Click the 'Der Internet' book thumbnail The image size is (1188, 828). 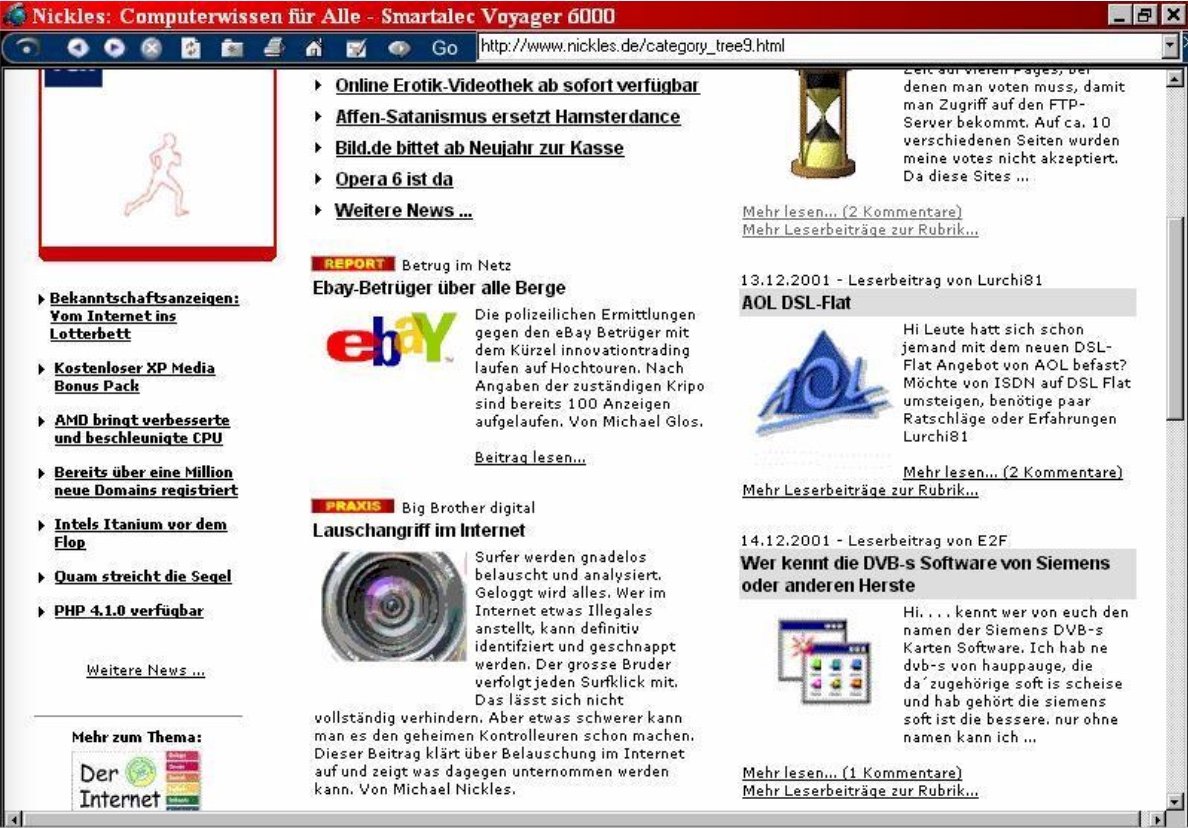136,780
